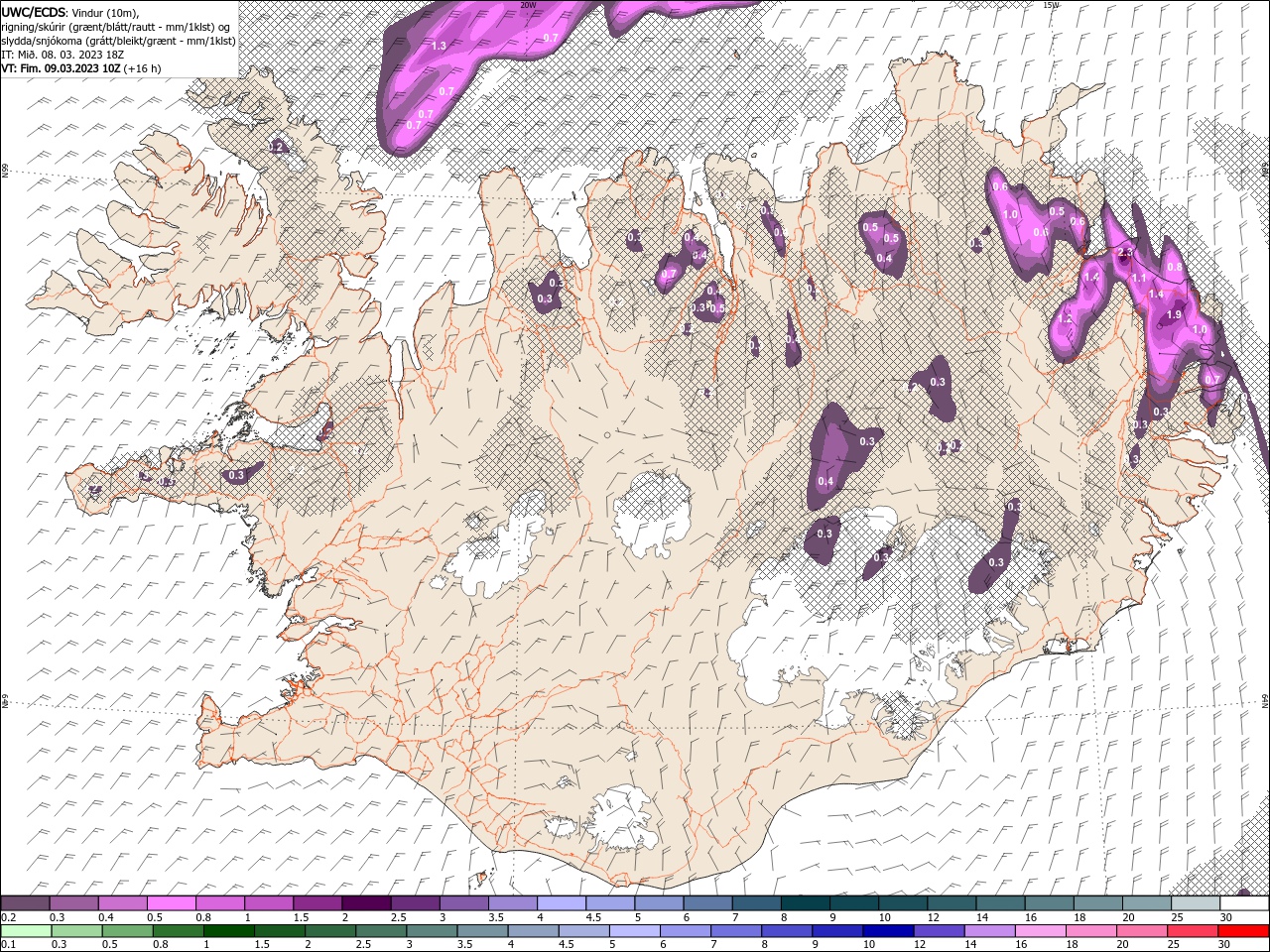Pick the crimson swatch above lower 25
1270x952 pixels.
tap(1193, 931)
